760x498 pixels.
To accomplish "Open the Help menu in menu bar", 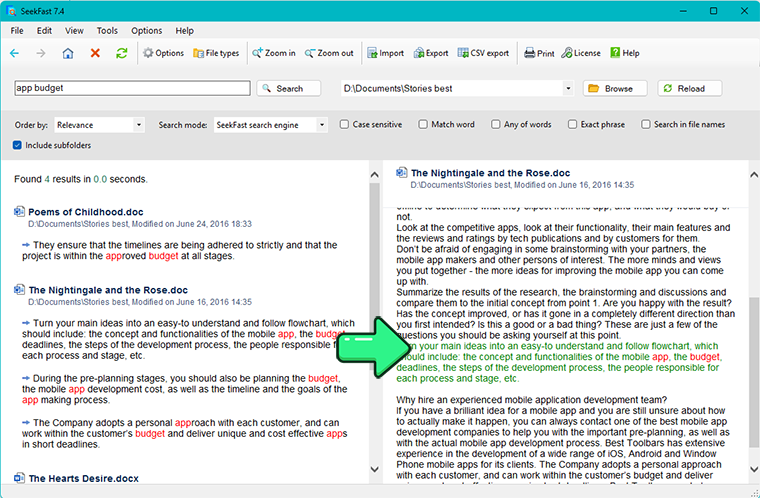I will tap(184, 31).
